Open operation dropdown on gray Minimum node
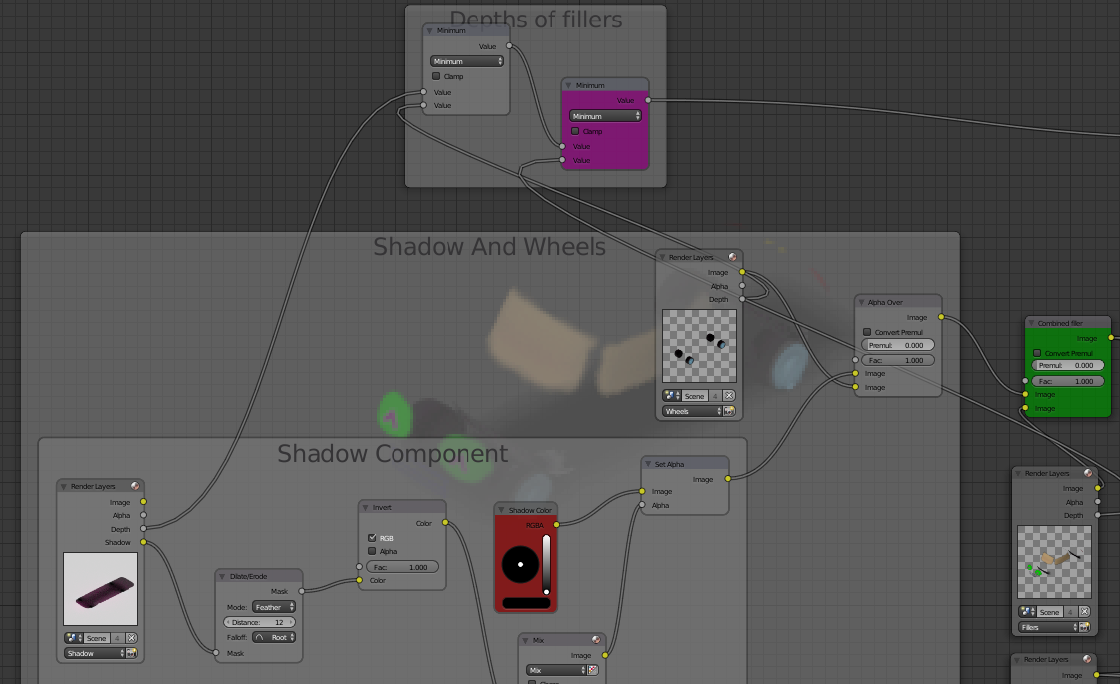 tap(467, 61)
